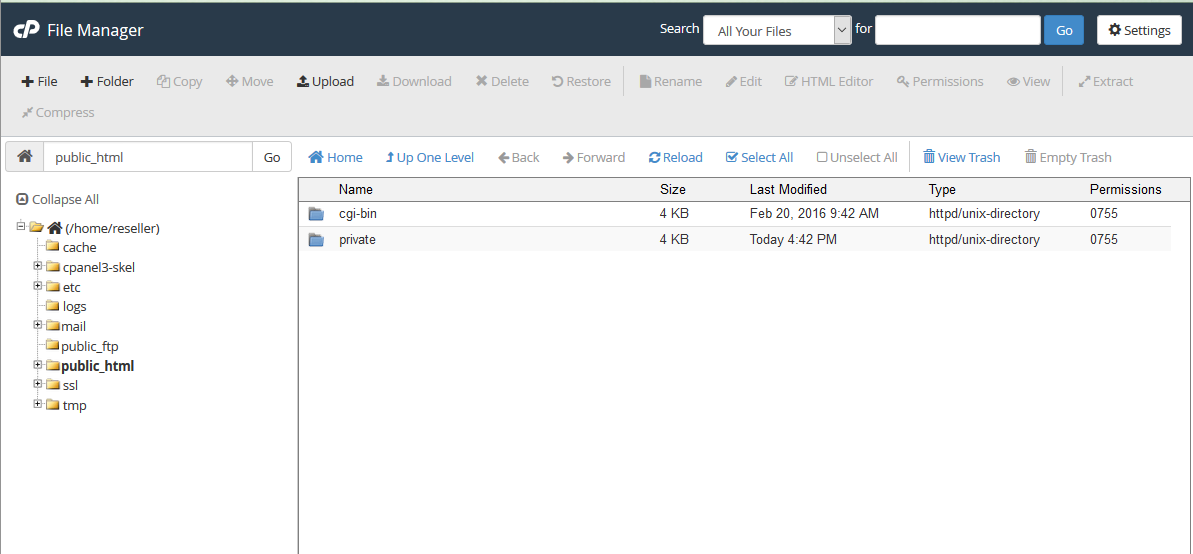The image size is (1193, 554).
Task: Expand the cpanel3-skel tree folder
Action: pyautogui.click(x=38, y=267)
